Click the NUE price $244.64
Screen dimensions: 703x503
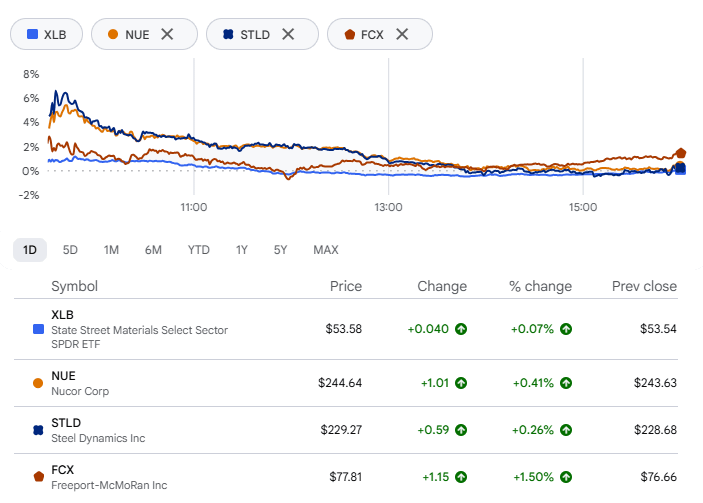[340, 383]
